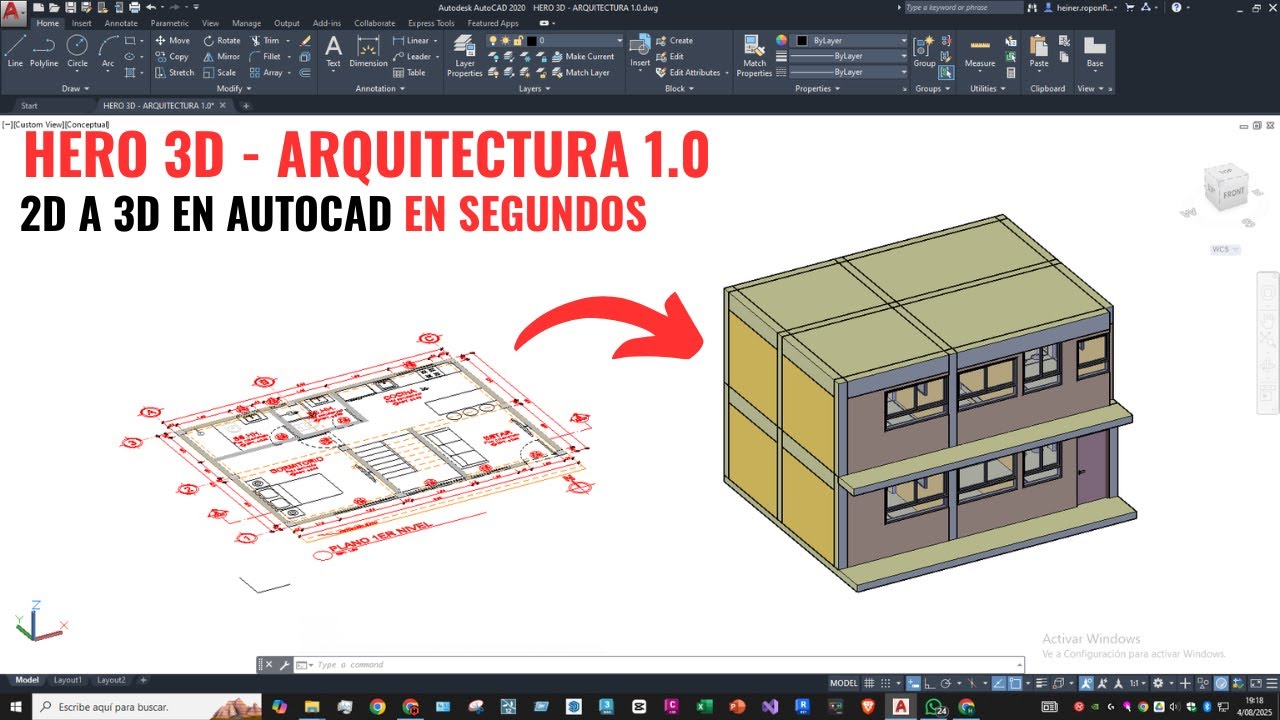Open the Insert block tool
1280x720 pixels.
tap(640, 52)
